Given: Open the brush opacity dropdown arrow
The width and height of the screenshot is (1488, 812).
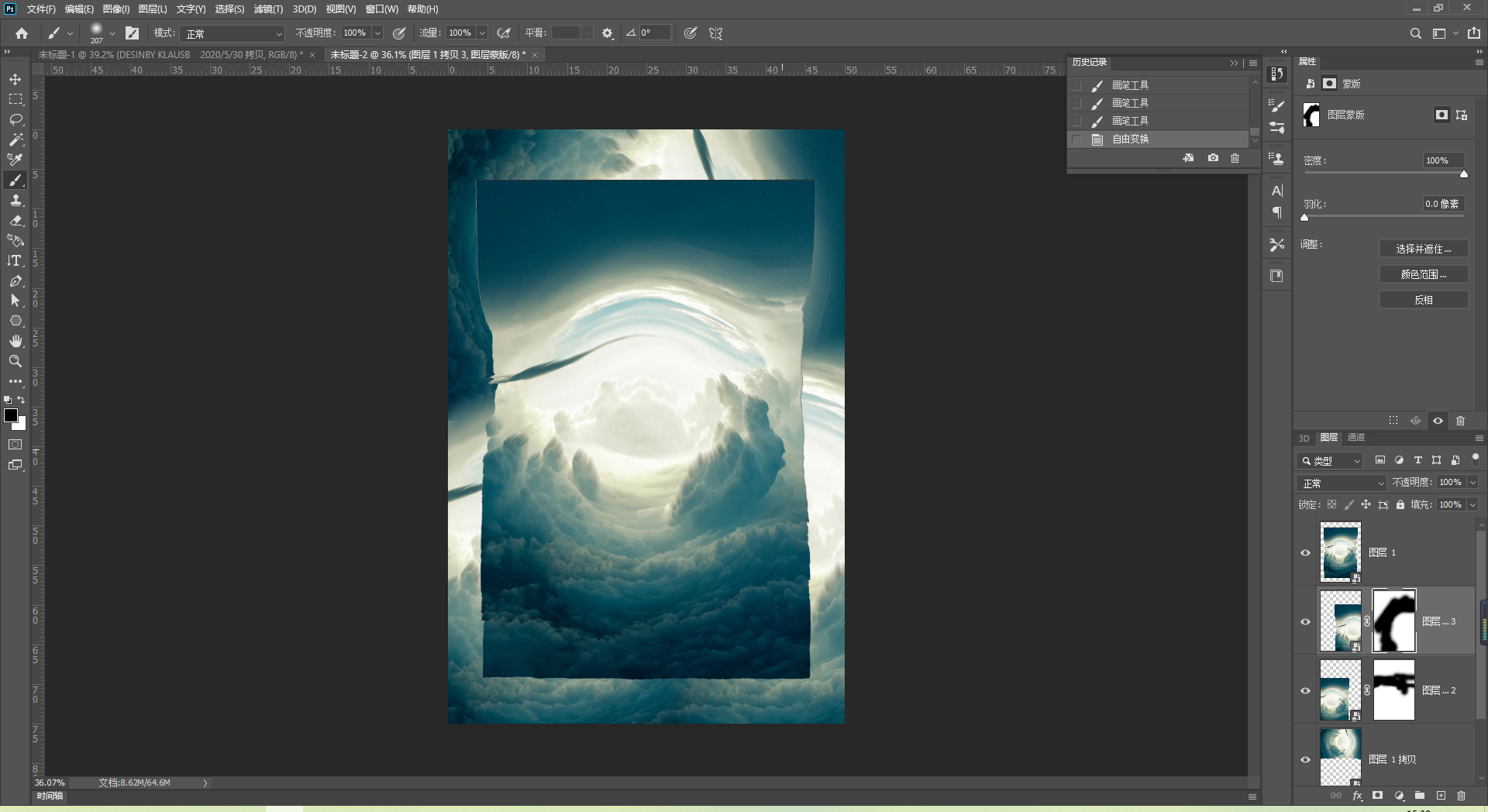Looking at the screenshot, I should 377,33.
